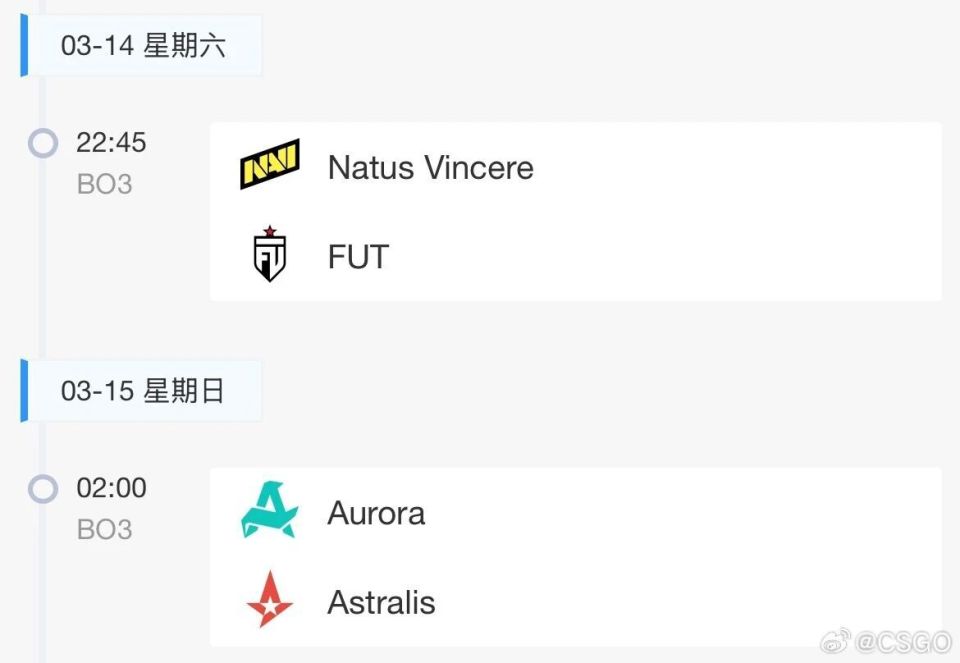Image resolution: width=960 pixels, height=663 pixels.
Task: Click the @CSGO watermark text
Action: tap(897, 642)
